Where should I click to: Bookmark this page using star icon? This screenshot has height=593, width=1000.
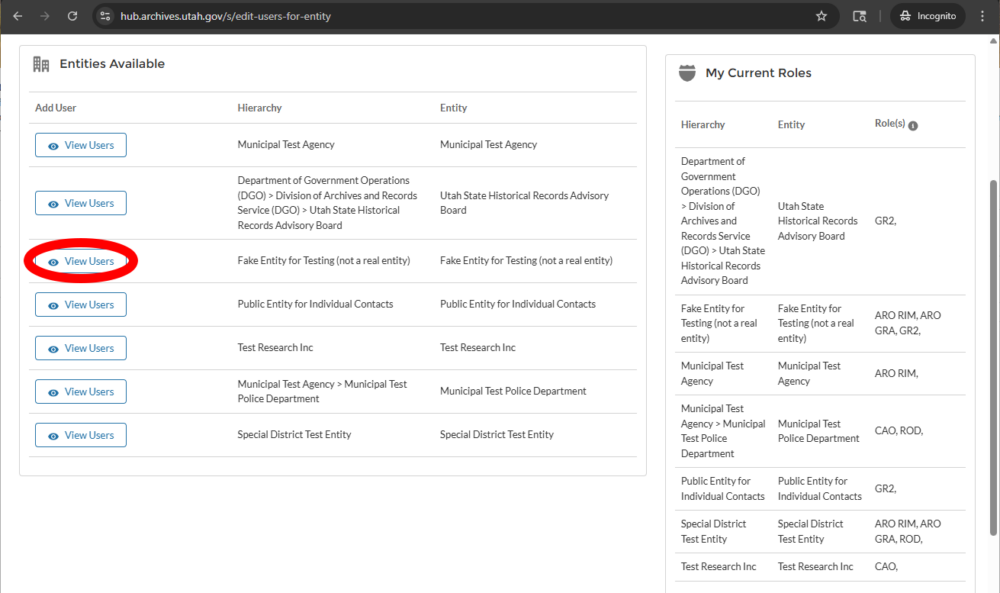click(821, 16)
